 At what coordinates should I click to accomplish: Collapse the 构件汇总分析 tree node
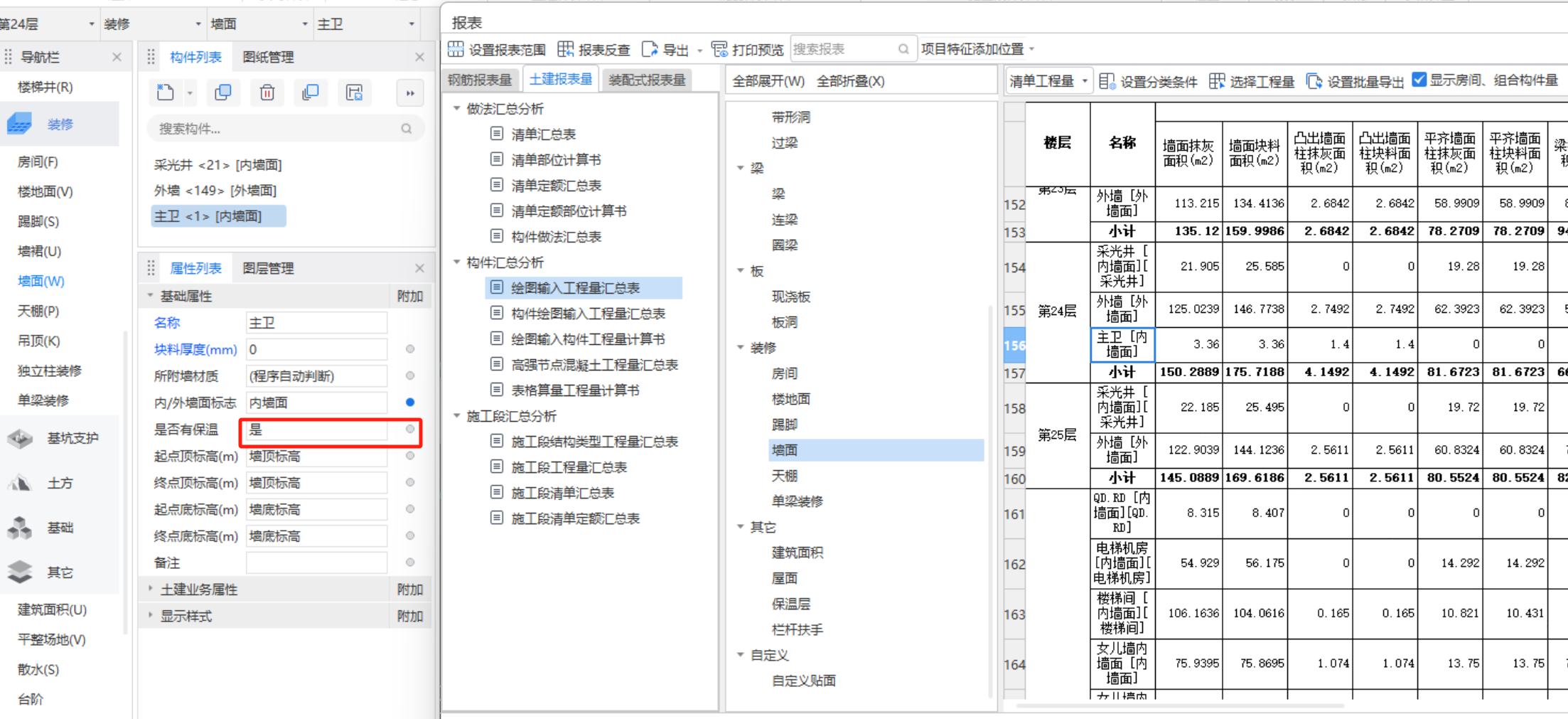tap(456, 262)
